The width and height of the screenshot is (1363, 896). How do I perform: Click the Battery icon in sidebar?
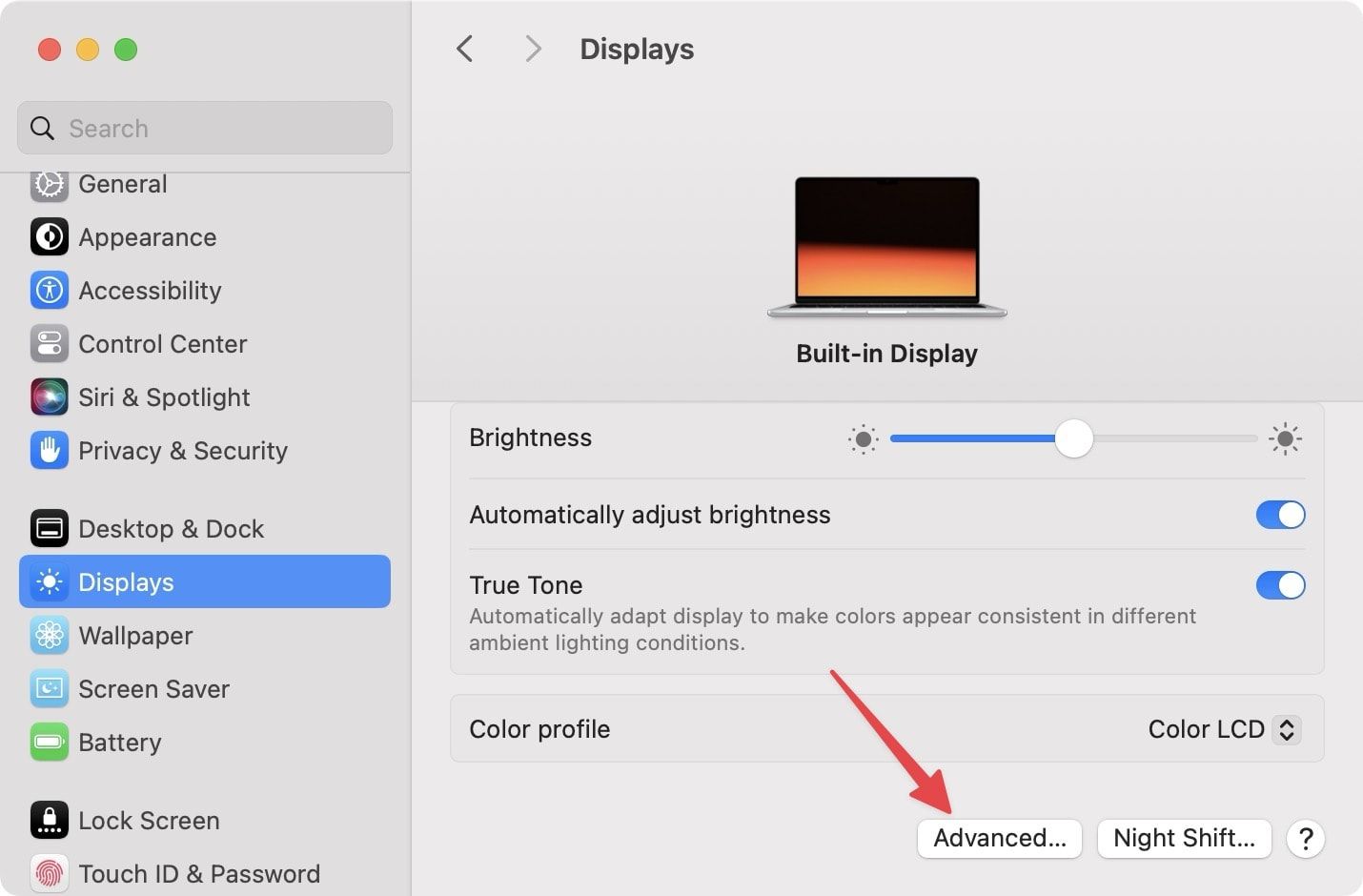click(49, 743)
